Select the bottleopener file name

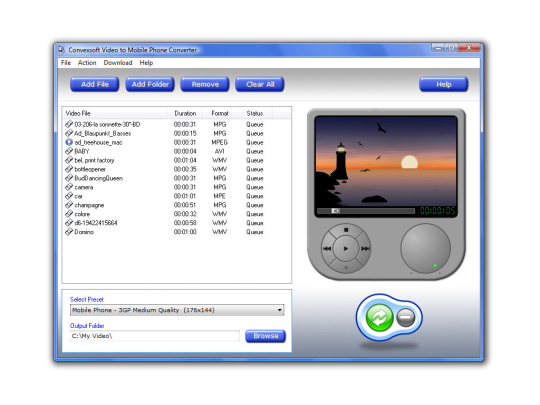click(x=90, y=169)
